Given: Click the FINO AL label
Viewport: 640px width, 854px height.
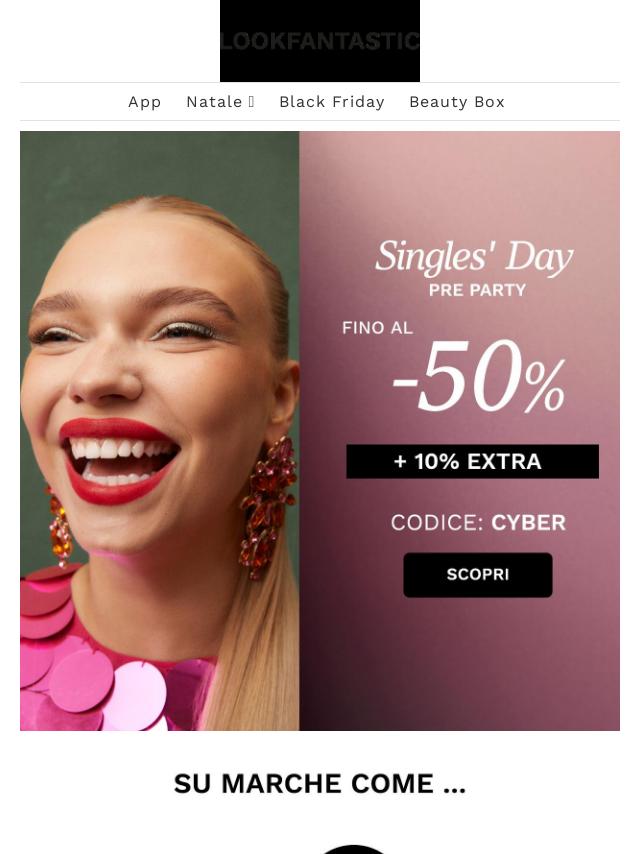Looking at the screenshot, I should tap(377, 328).
